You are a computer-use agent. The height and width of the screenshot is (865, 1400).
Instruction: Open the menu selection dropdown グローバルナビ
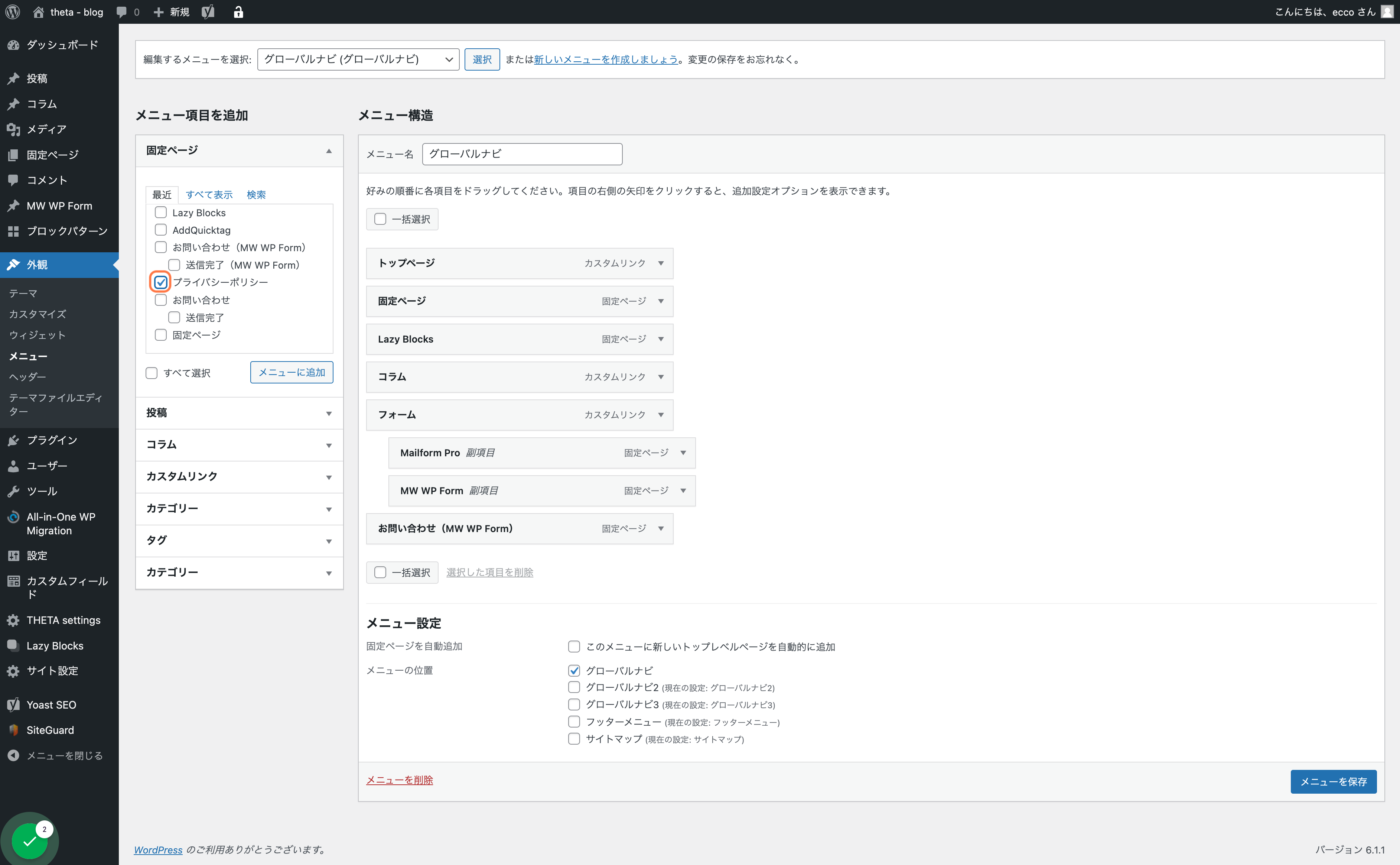click(x=358, y=59)
